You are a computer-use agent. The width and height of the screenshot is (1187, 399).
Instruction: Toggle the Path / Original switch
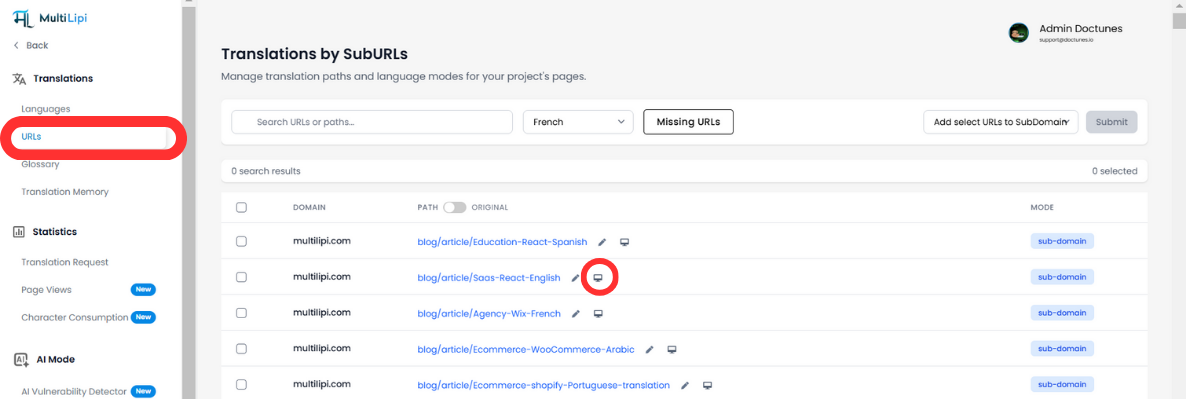coord(454,207)
